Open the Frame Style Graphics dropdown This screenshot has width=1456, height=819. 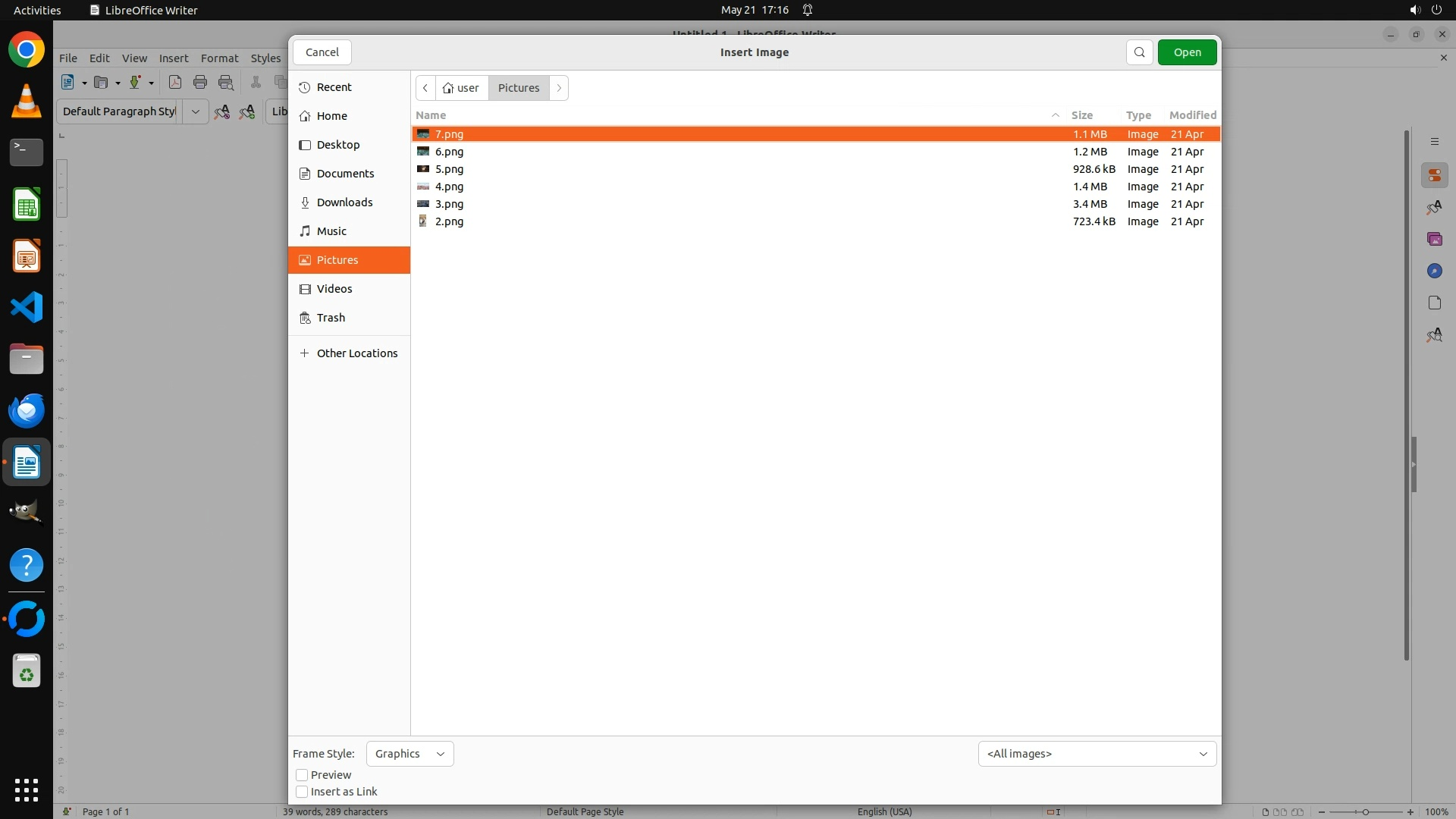(409, 754)
